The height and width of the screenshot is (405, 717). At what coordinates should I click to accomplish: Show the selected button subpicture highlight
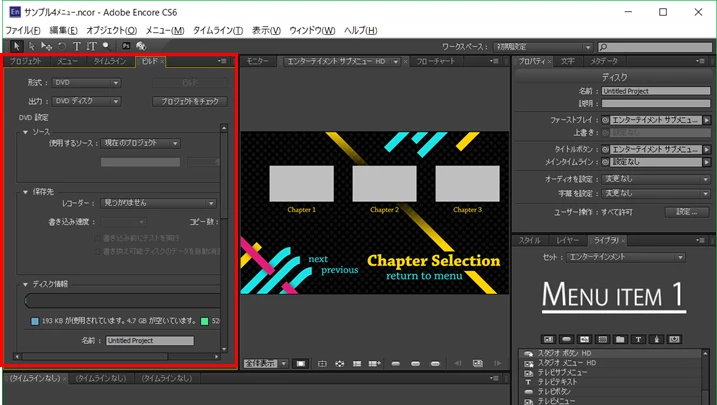tap(415, 363)
